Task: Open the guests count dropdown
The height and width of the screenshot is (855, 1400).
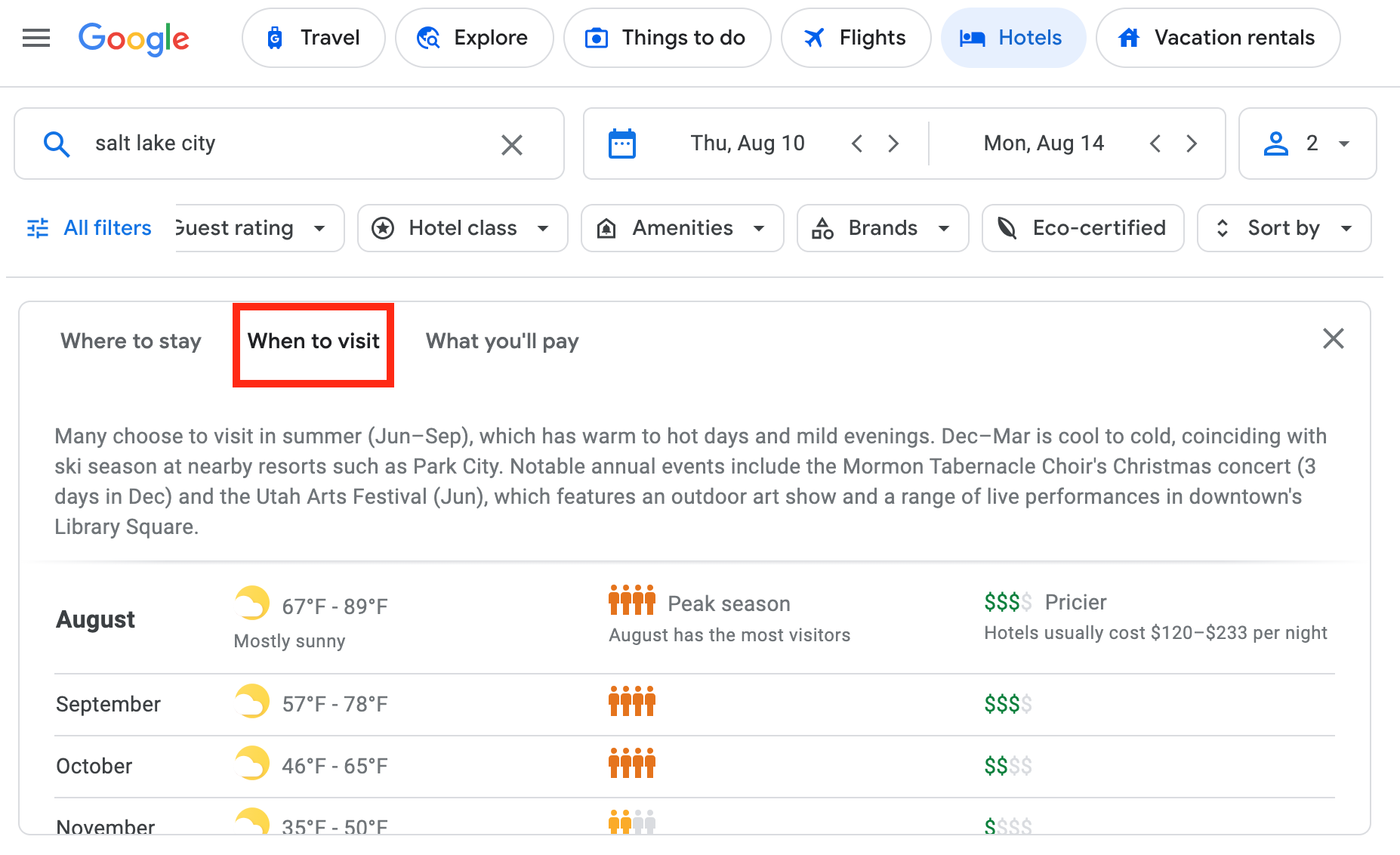Action: tap(1307, 144)
